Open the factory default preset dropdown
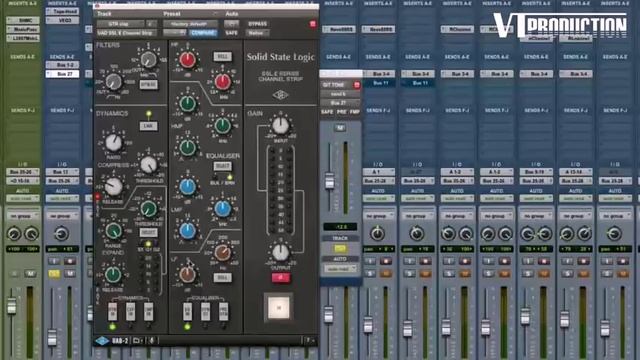The width and height of the screenshot is (640, 360). pyautogui.click(x=190, y=24)
